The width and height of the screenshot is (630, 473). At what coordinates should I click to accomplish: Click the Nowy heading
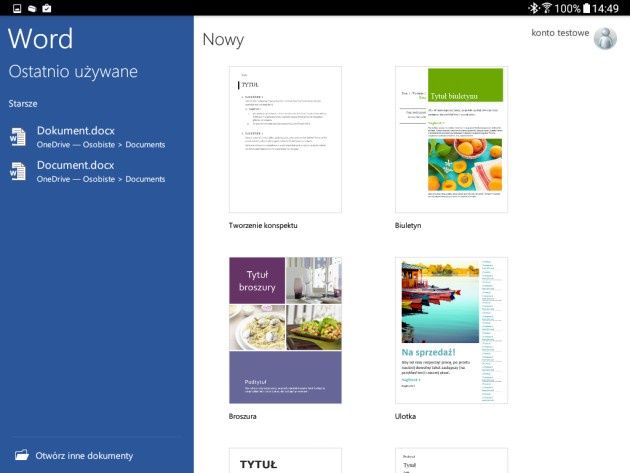click(223, 40)
